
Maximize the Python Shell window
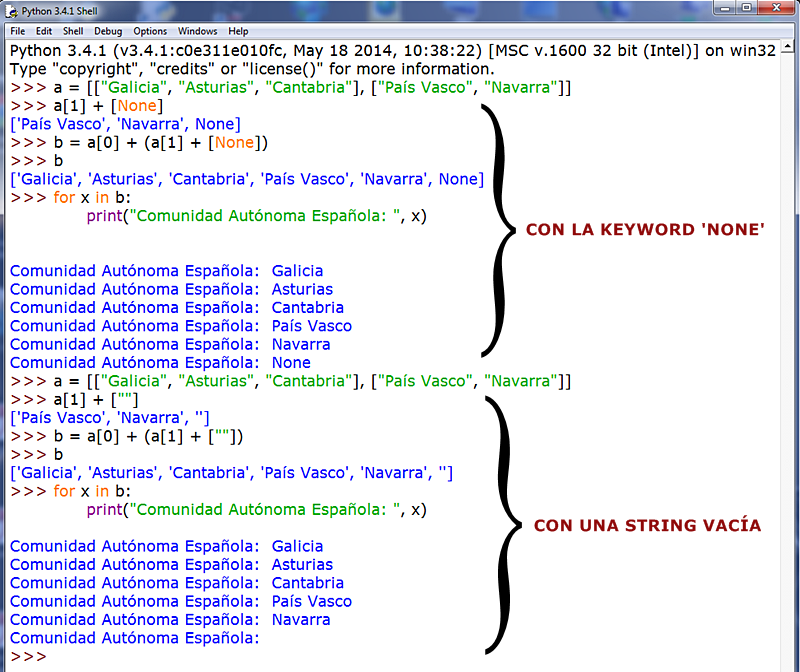746,8
